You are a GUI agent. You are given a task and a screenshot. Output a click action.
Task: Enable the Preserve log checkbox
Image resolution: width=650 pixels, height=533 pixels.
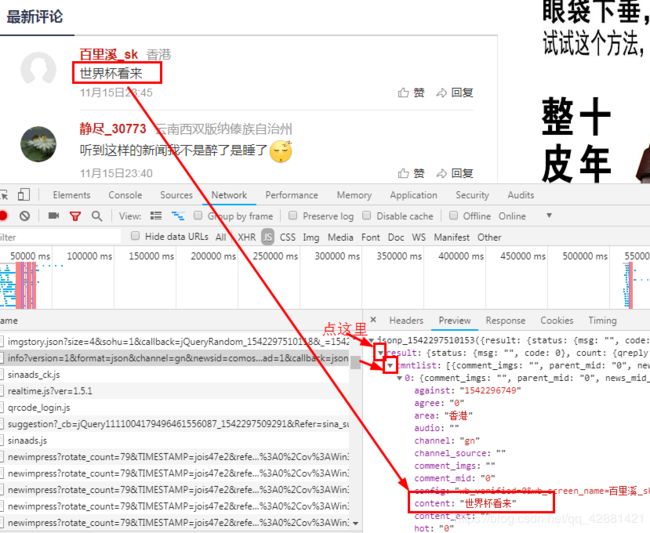[x=293, y=215]
